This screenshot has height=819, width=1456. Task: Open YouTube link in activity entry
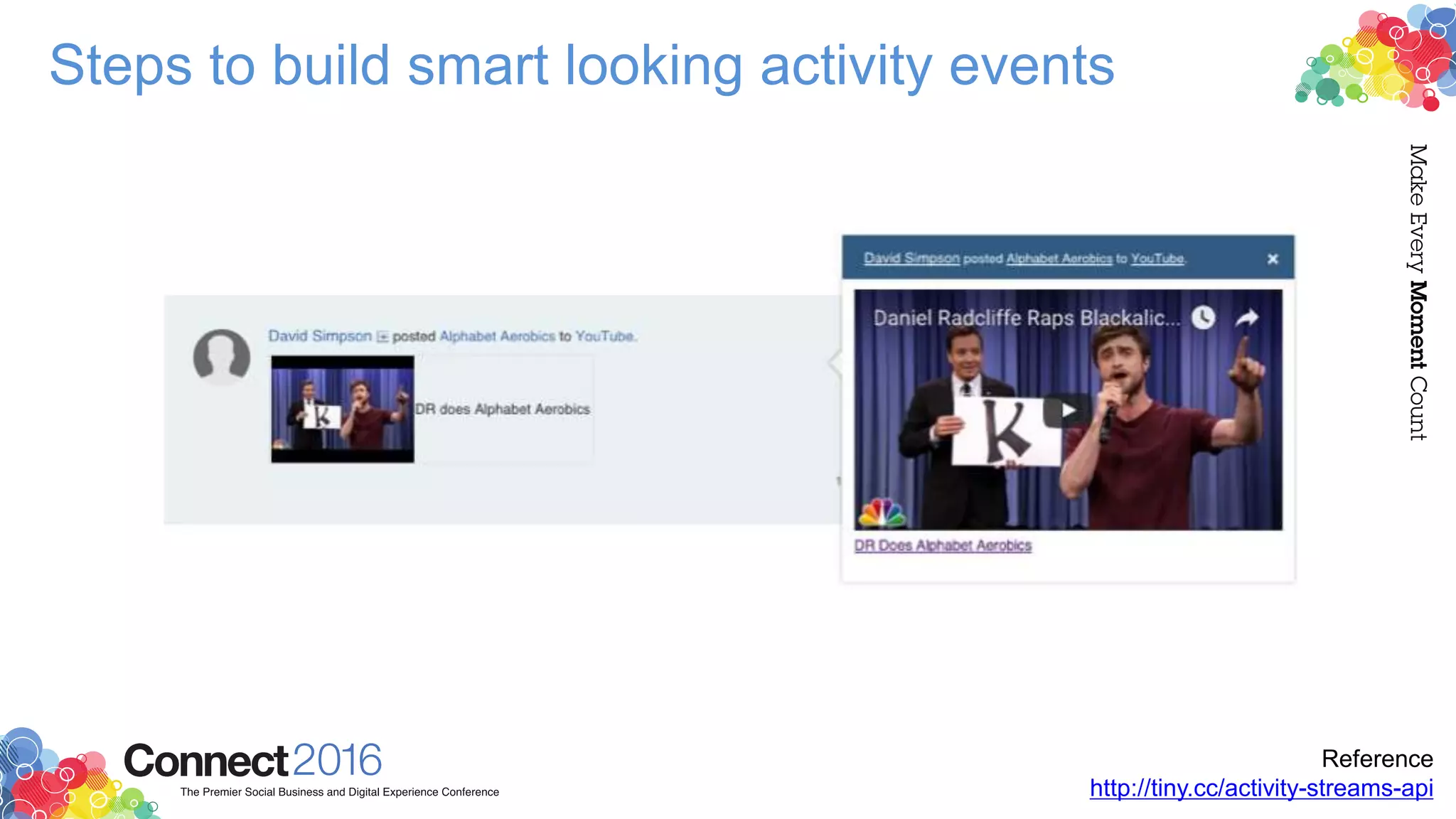tap(604, 336)
